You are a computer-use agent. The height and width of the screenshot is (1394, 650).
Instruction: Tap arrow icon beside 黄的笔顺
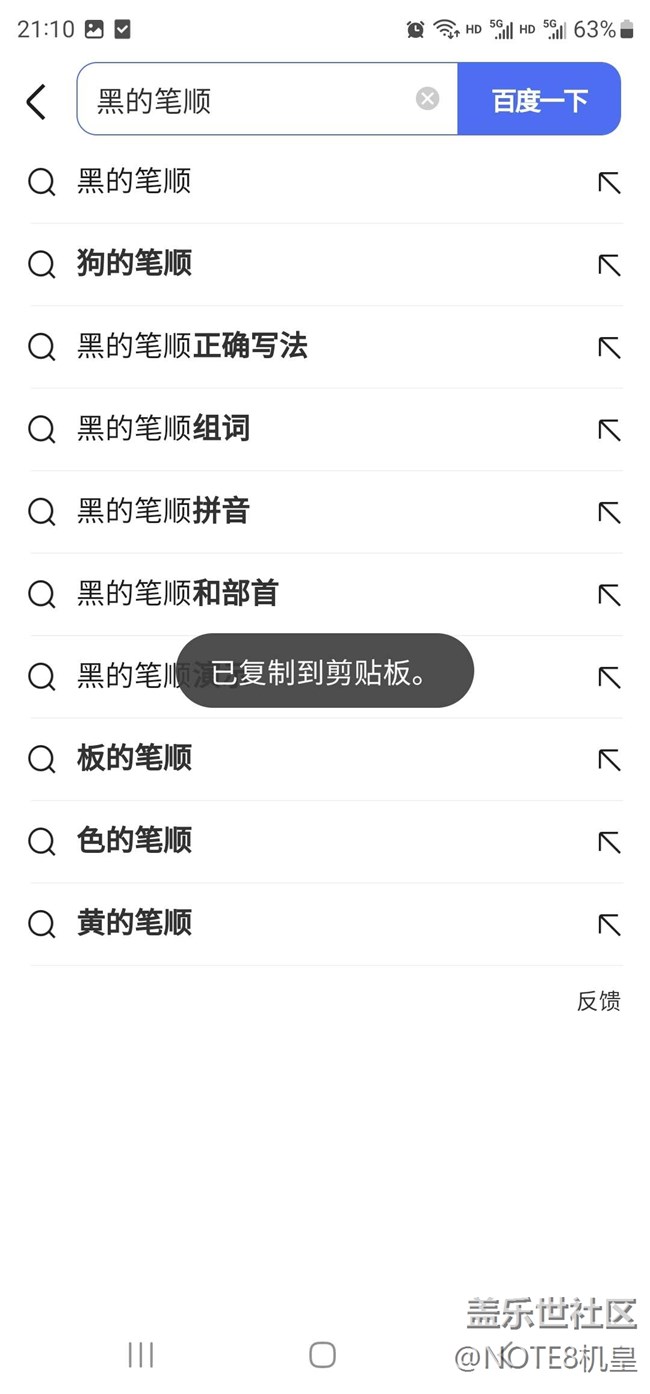[609, 925]
